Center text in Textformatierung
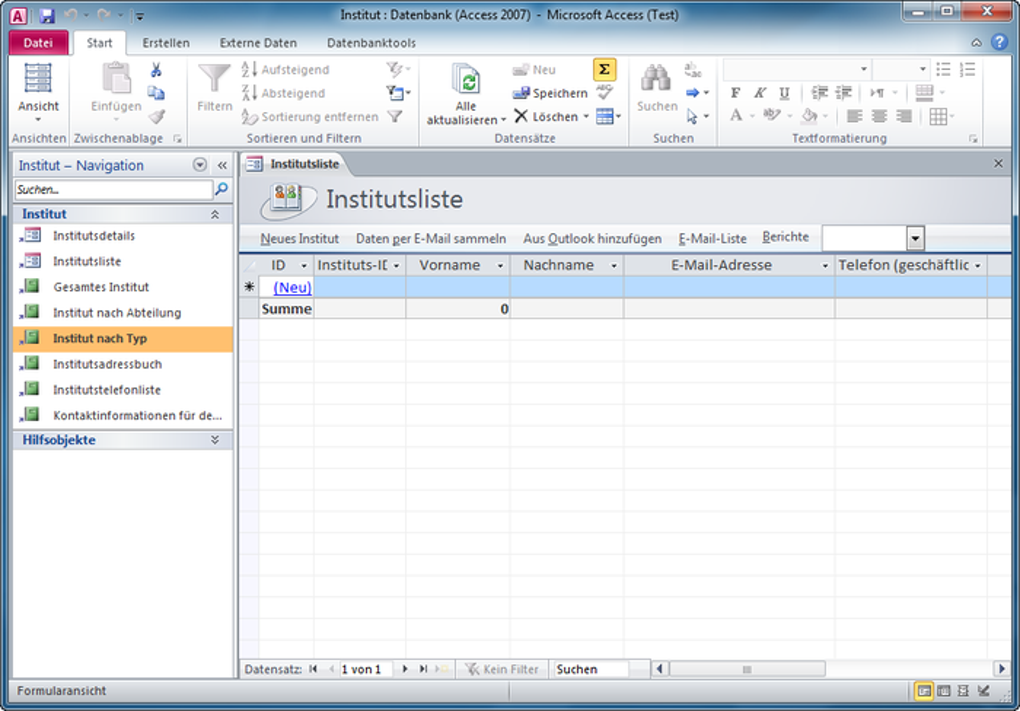The height and width of the screenshot is (711, 1020). pyautogui.click(x=879, y=116)
